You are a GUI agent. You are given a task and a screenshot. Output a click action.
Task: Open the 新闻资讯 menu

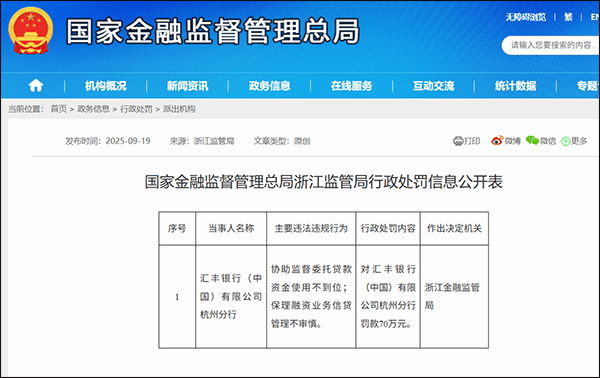click(188, 86)
